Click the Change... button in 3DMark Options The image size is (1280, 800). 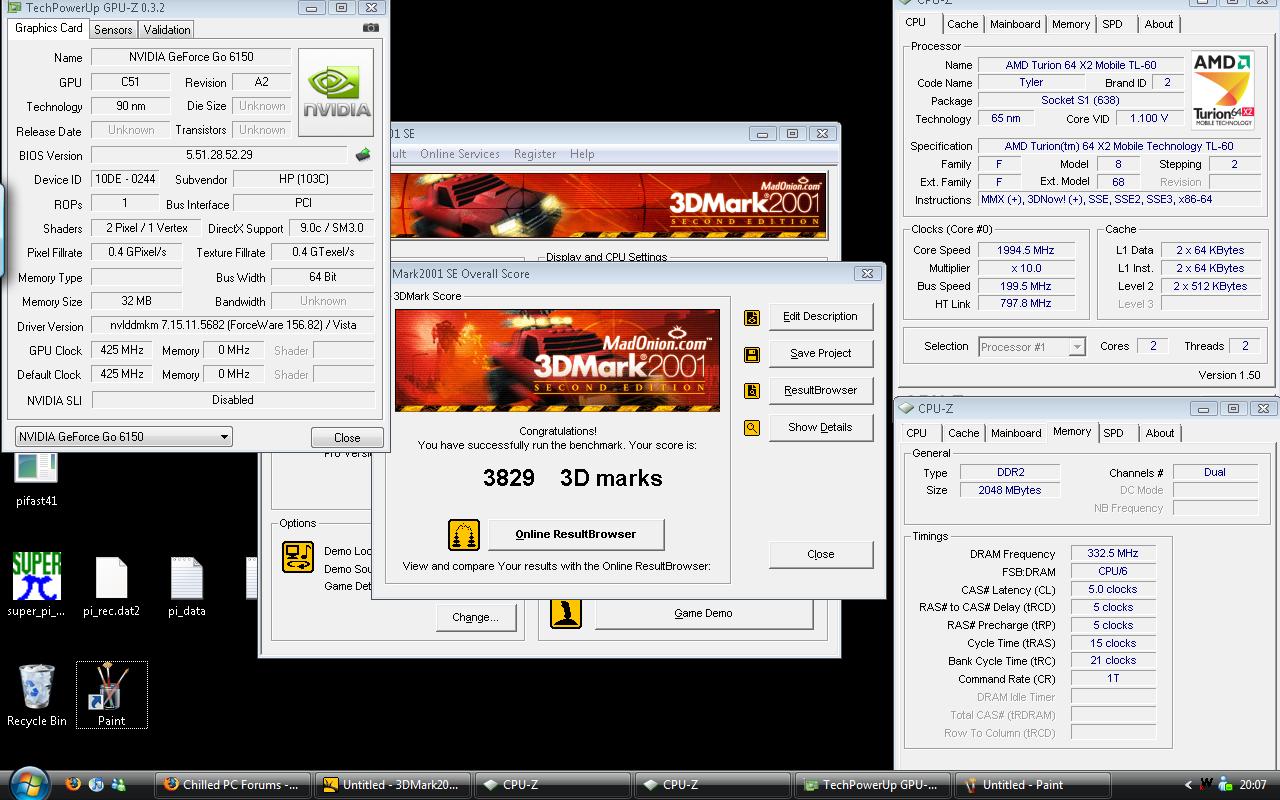coord(475,618)
